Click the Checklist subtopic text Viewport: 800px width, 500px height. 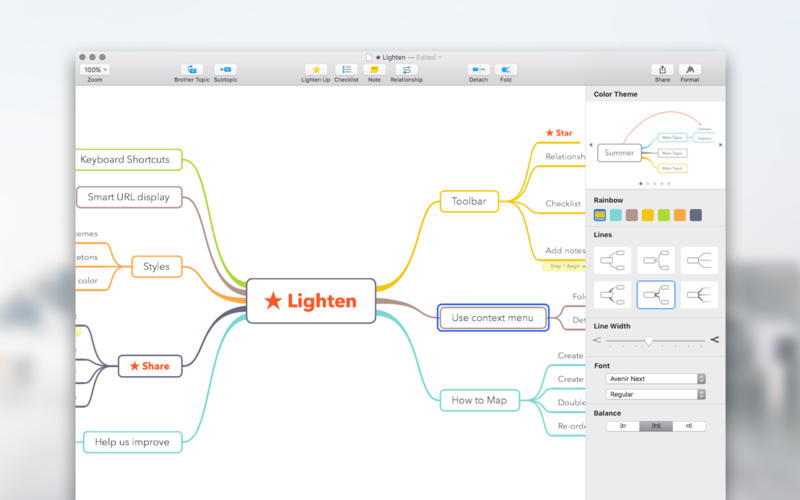[563, 203]
